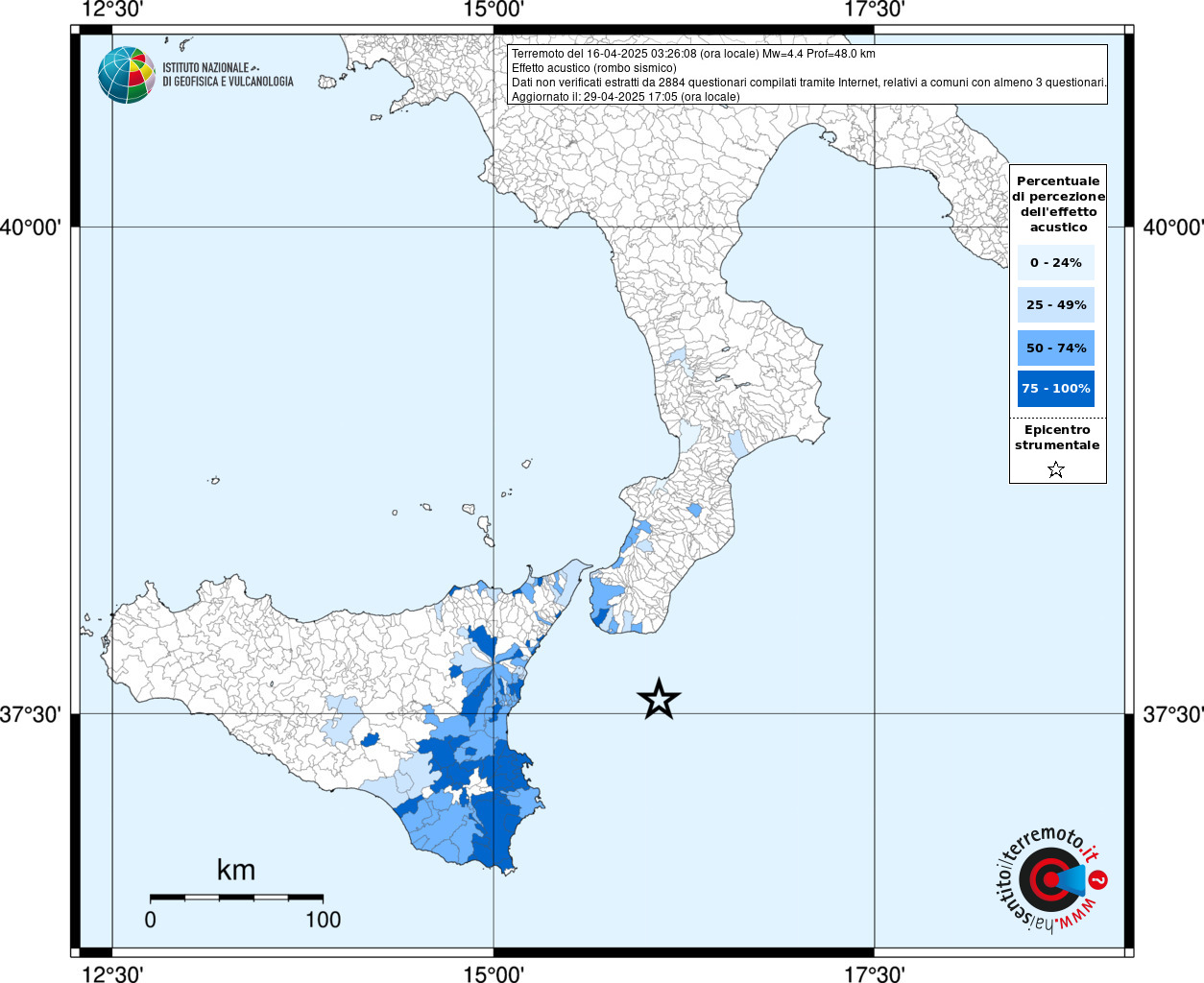The height and width of the screenshot is (983, 1204).
Task: Click the '100' scale bar value
Action: tap(323, 920)
